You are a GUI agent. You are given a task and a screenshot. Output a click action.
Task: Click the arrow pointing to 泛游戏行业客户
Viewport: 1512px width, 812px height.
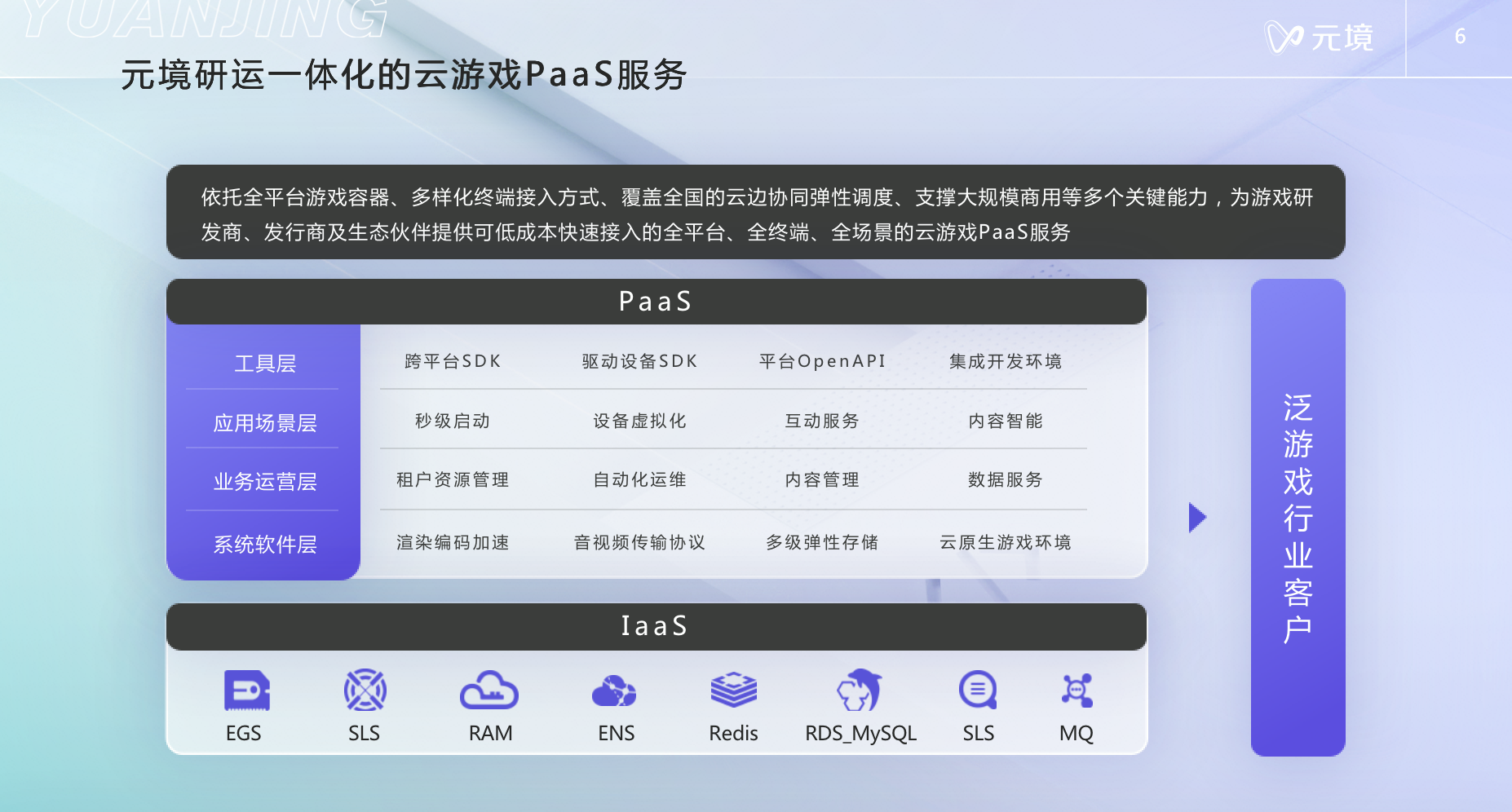(1197, 518)
